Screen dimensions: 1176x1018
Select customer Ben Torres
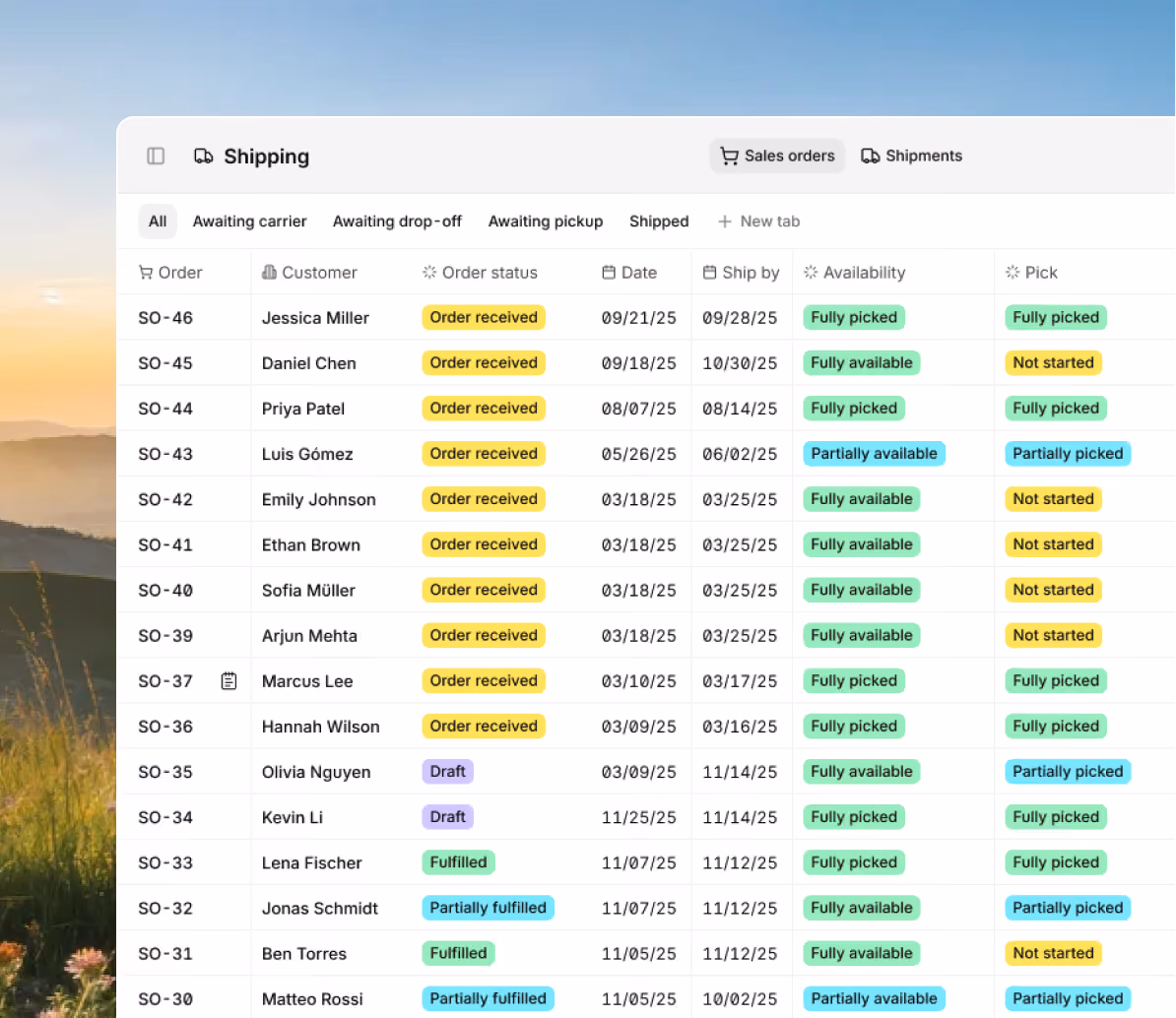[304, 954]
